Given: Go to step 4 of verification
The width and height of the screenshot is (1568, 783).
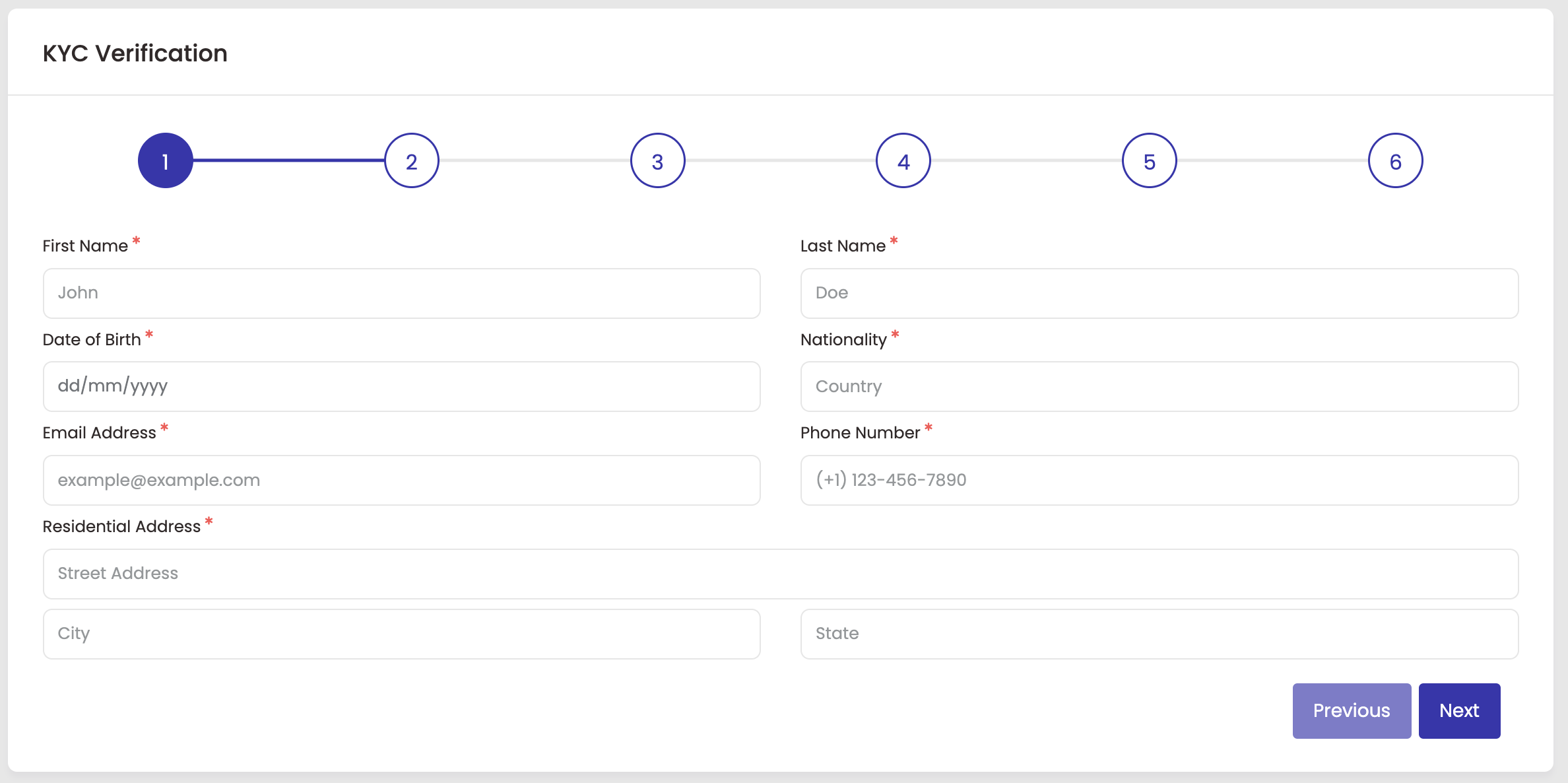Looking at the screenshot, I should click(x=903, y=160).
